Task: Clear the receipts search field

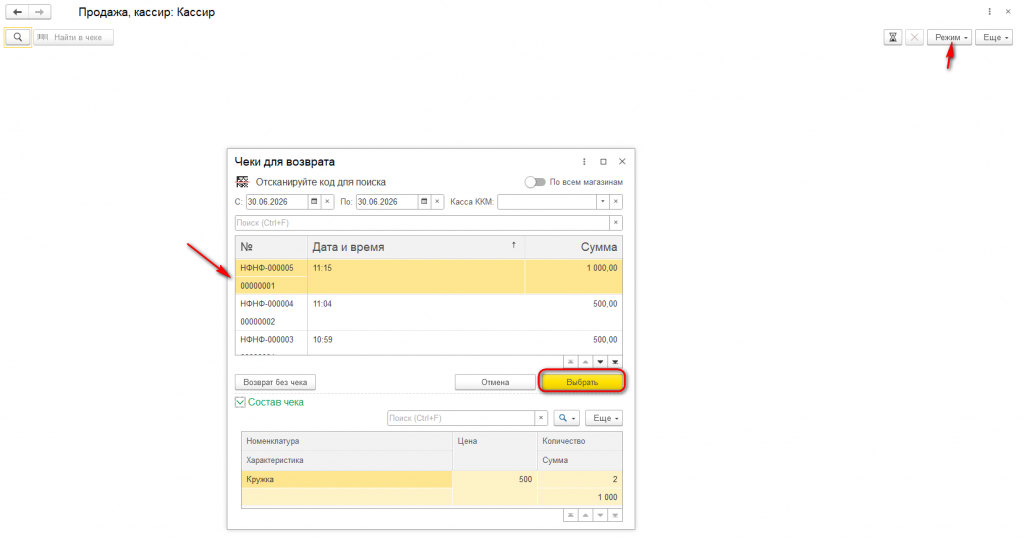Action: pyautogui.click(x=615, y=223)
